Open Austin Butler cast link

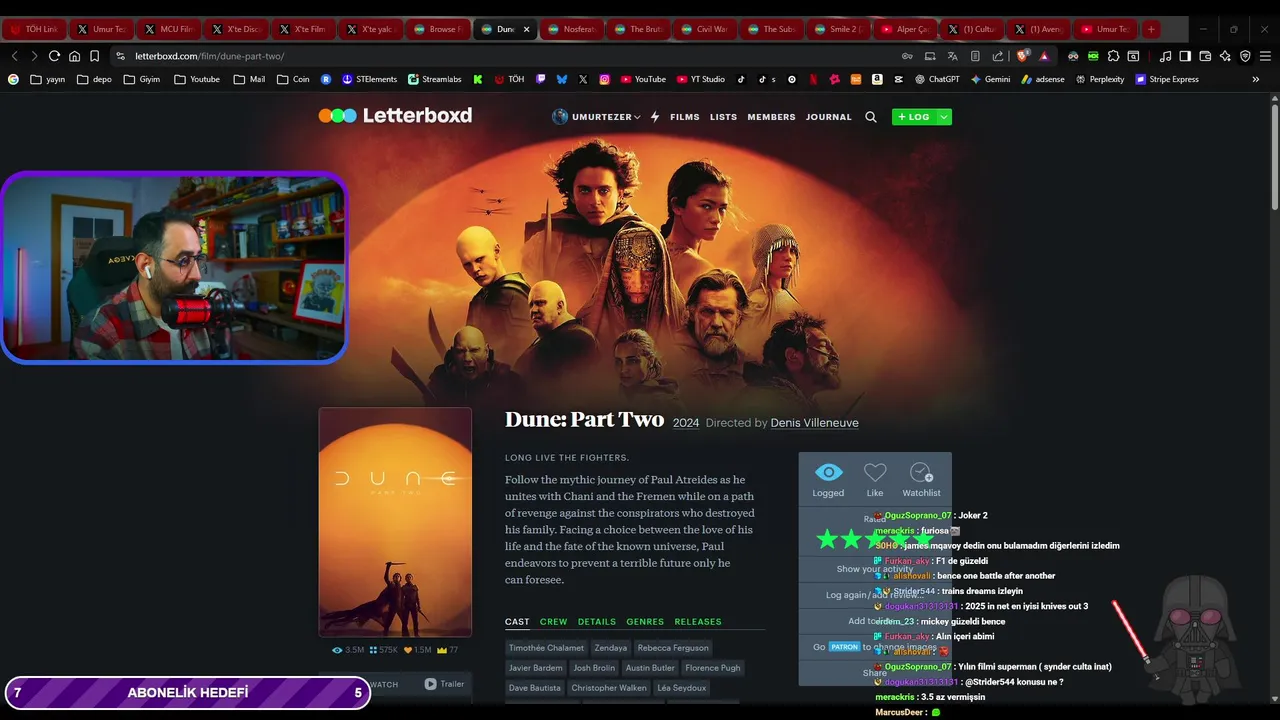pos(650,668)
